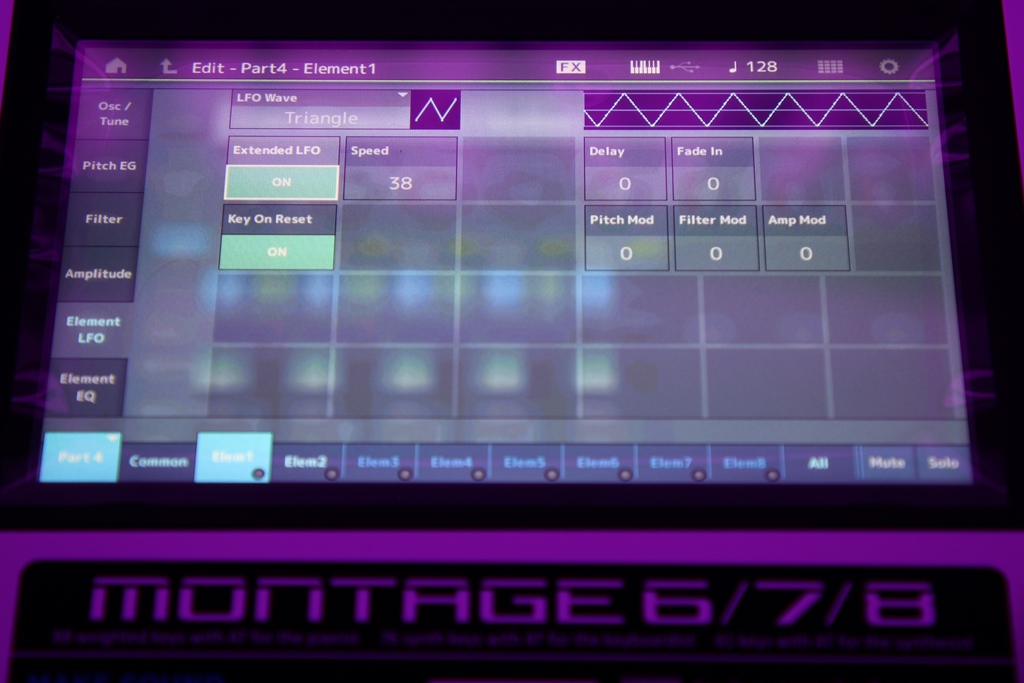The width and height of the screenshot is (1024, 683).
Task: Open the Part 4 selector dropdown
Action: pyautogui.click(x=80, y=457)
